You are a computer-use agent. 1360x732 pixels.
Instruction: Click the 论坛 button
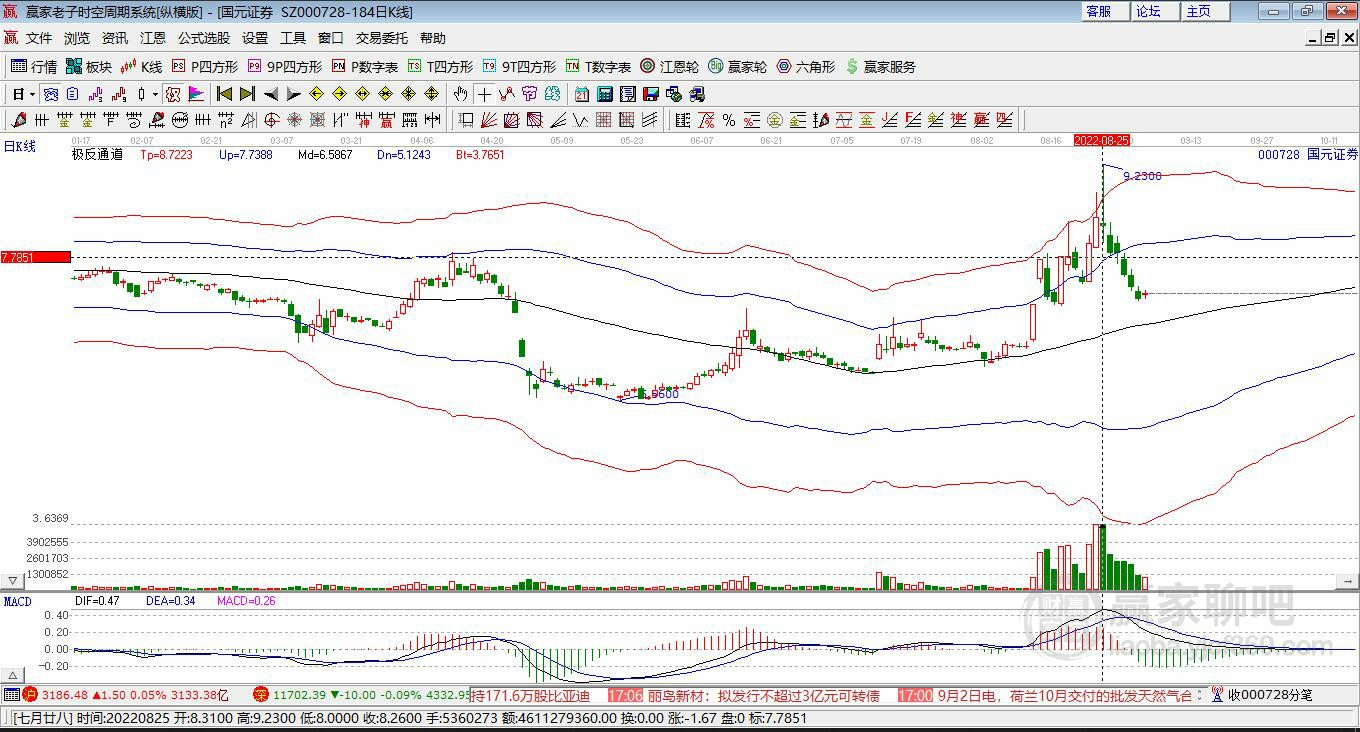pyautogui.click(x=1154, y=11)
